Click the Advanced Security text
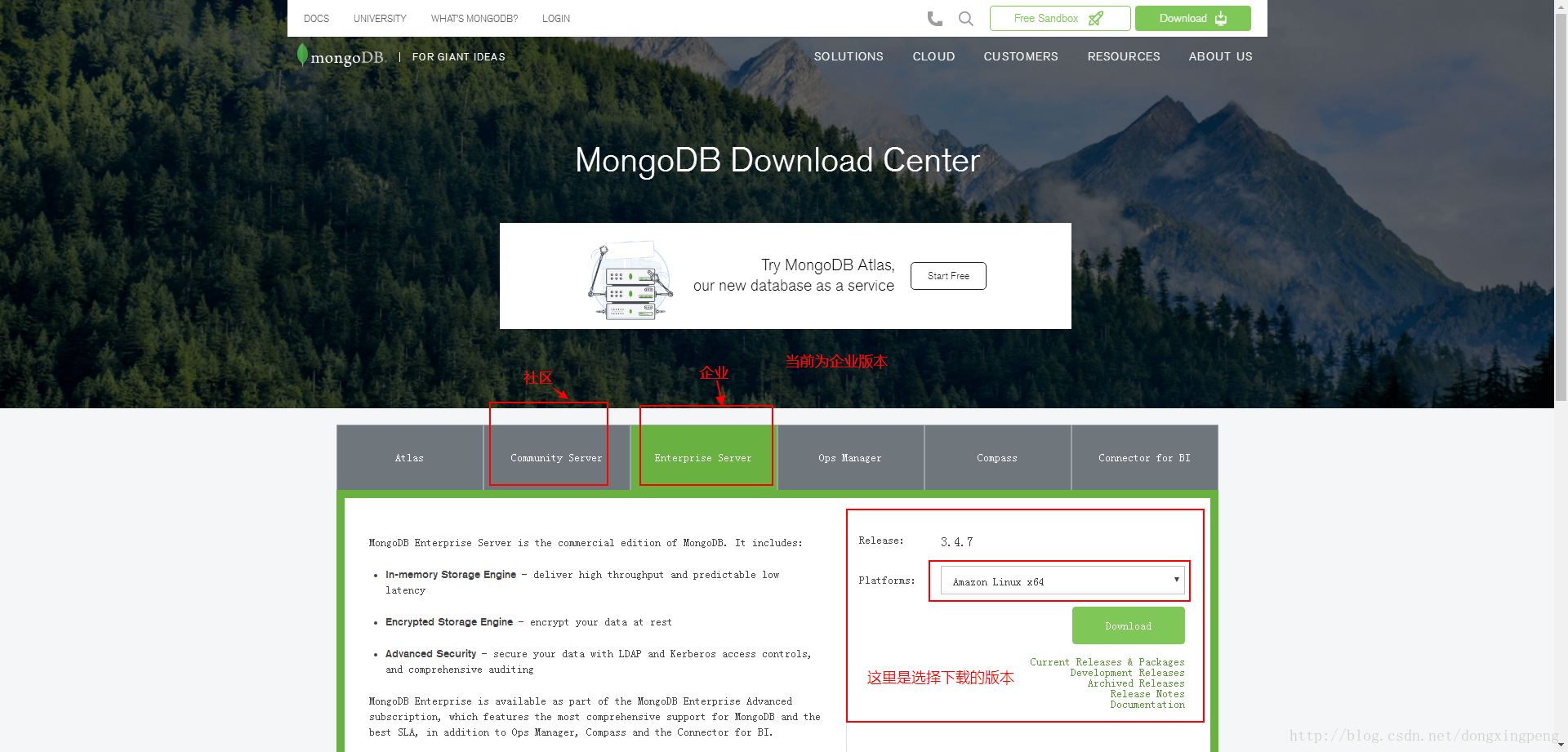This screenshot has width=1568, height=752. pyautogui.click(x=430, y=654)
